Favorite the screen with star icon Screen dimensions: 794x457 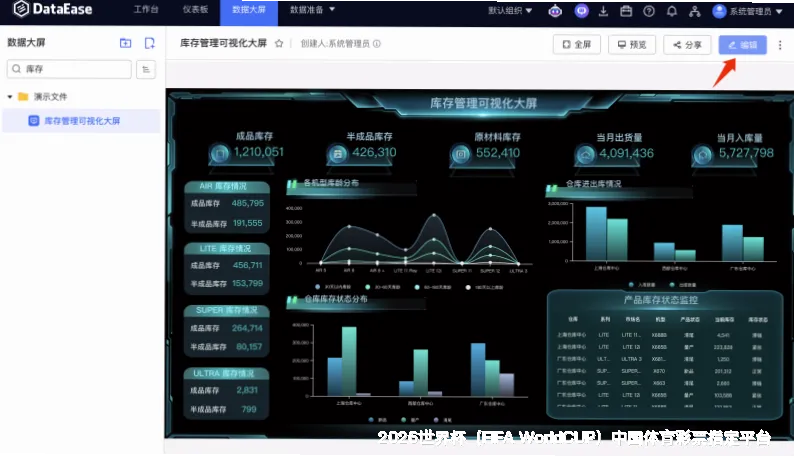(x=279, y=44)
